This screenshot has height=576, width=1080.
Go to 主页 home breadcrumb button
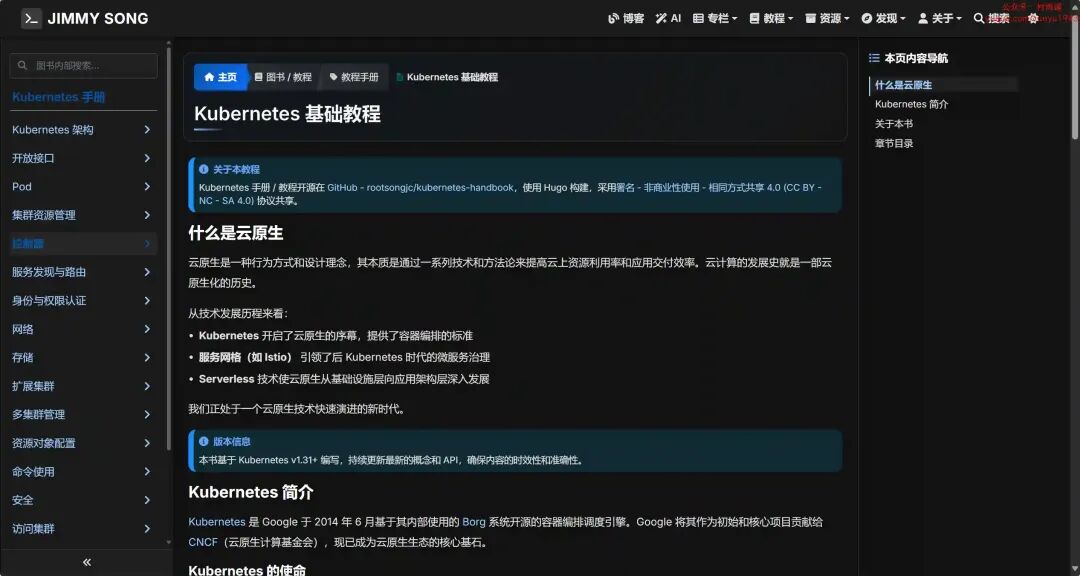tap(220, 77)
